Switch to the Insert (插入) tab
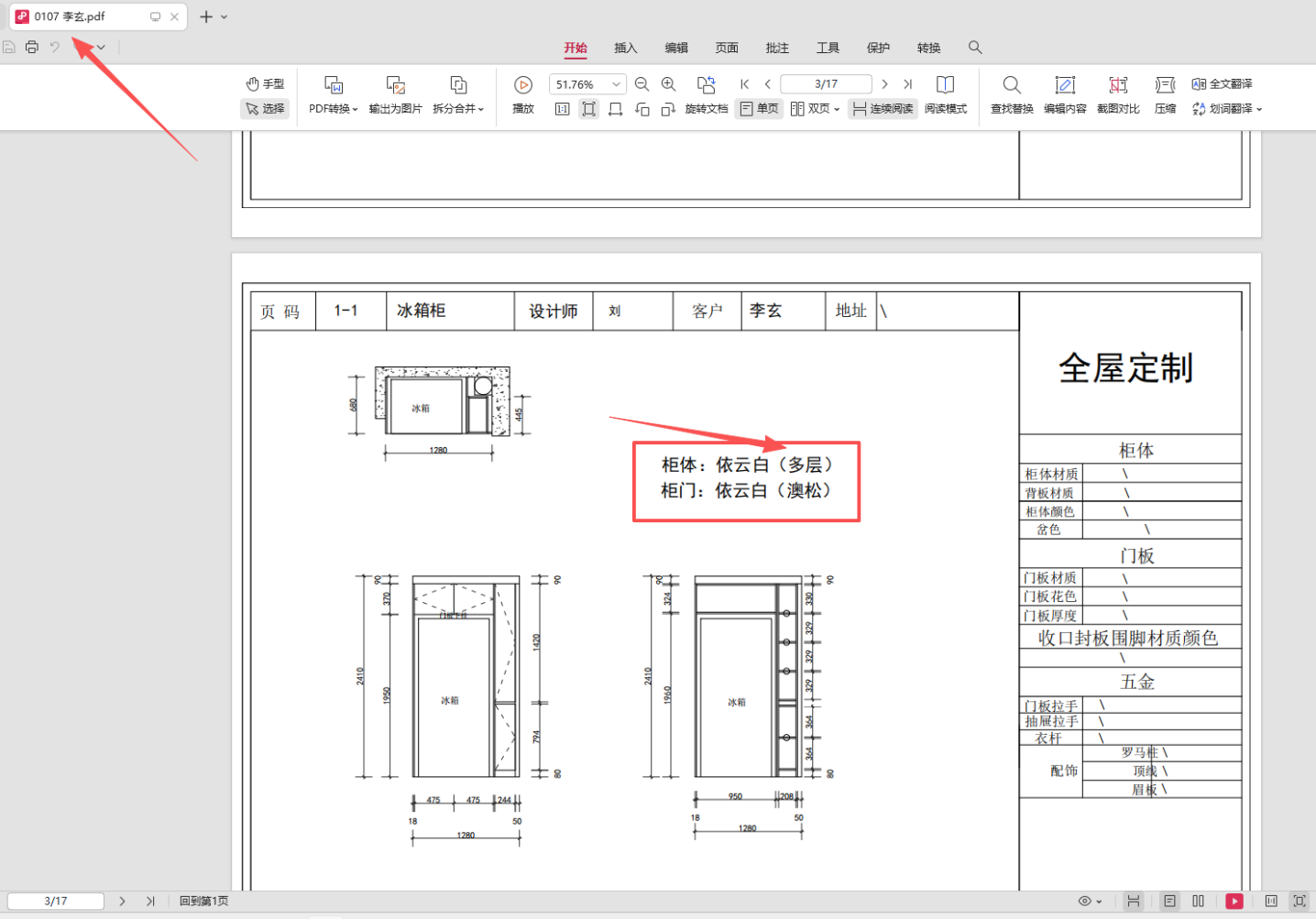Viewport: 1316px width, 919px height. (x=625, y=48)
